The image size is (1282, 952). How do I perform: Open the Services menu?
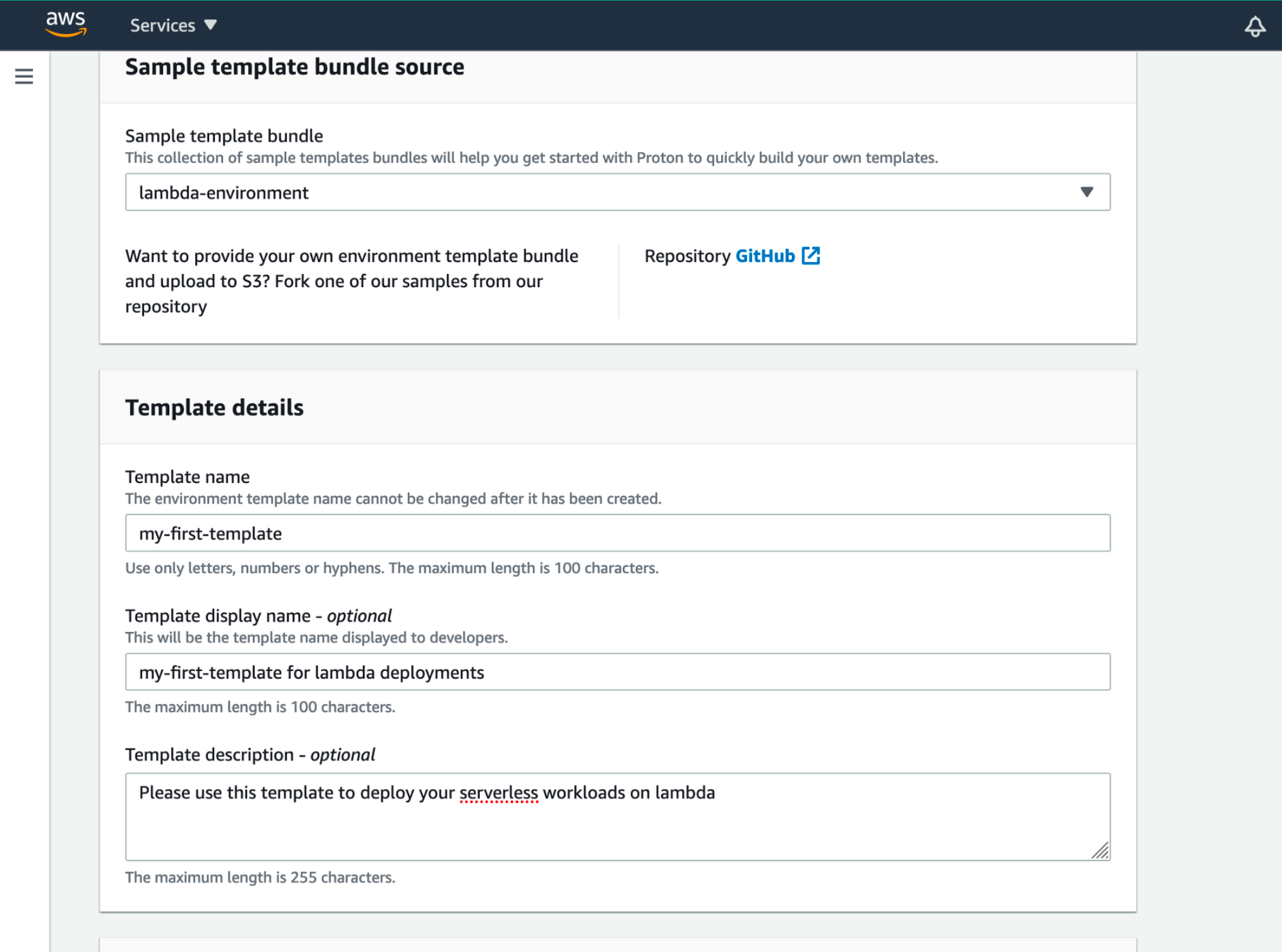(162, 25)
